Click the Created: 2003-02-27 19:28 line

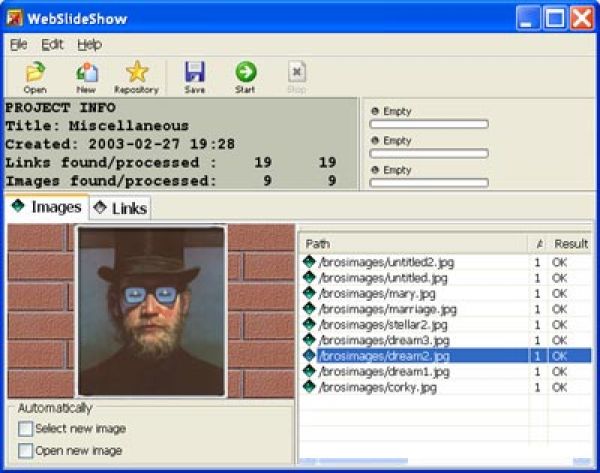tap(120, 144)
